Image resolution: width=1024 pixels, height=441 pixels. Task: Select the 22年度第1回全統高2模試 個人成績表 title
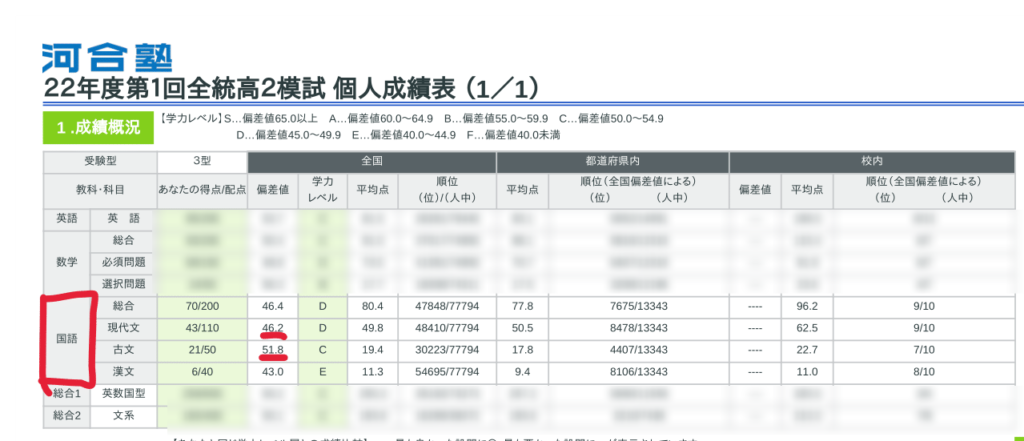[x=292, y=88]
